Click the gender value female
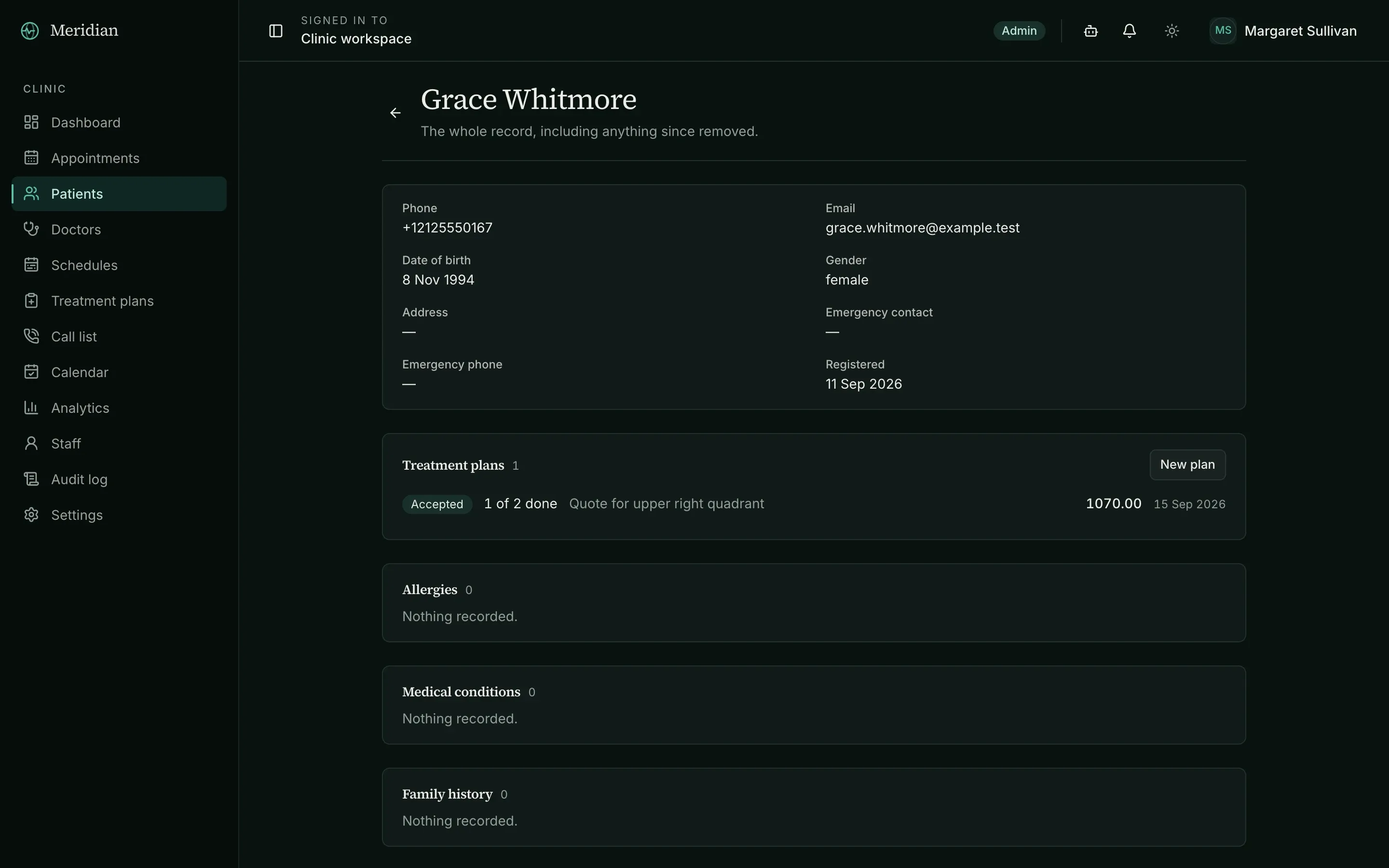Image resolution: width=1389 pixels, height=868 pixels. point(846,280)
